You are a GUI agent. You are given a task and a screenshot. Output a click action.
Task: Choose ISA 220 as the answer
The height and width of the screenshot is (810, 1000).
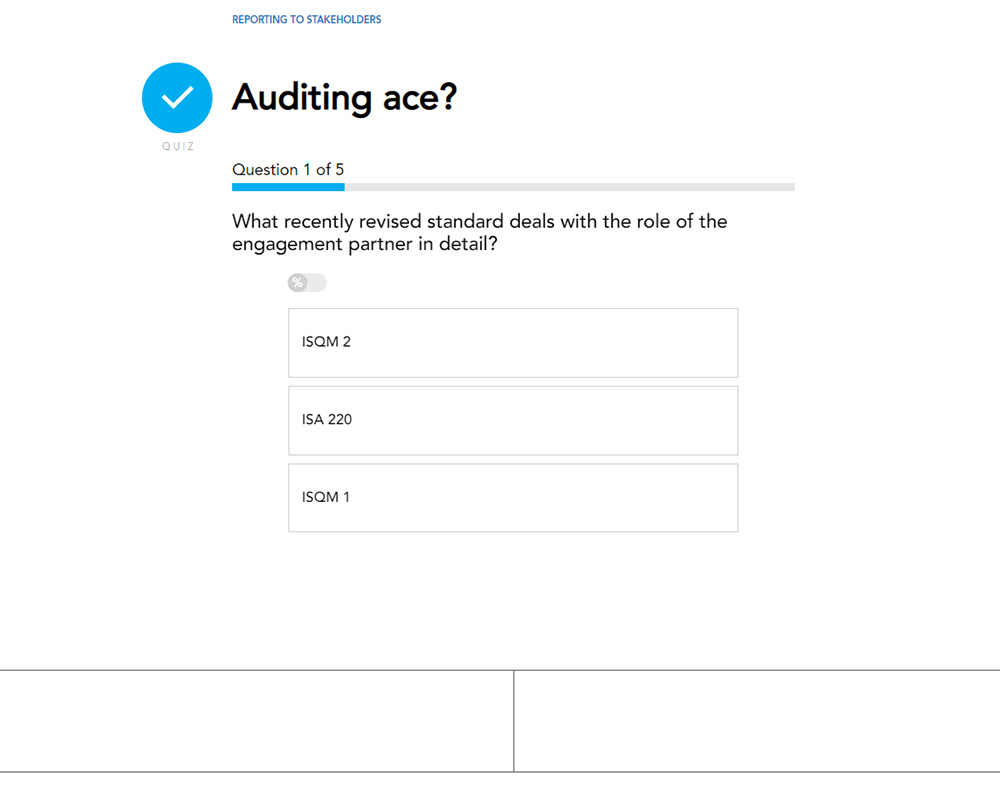click(513, 420)
